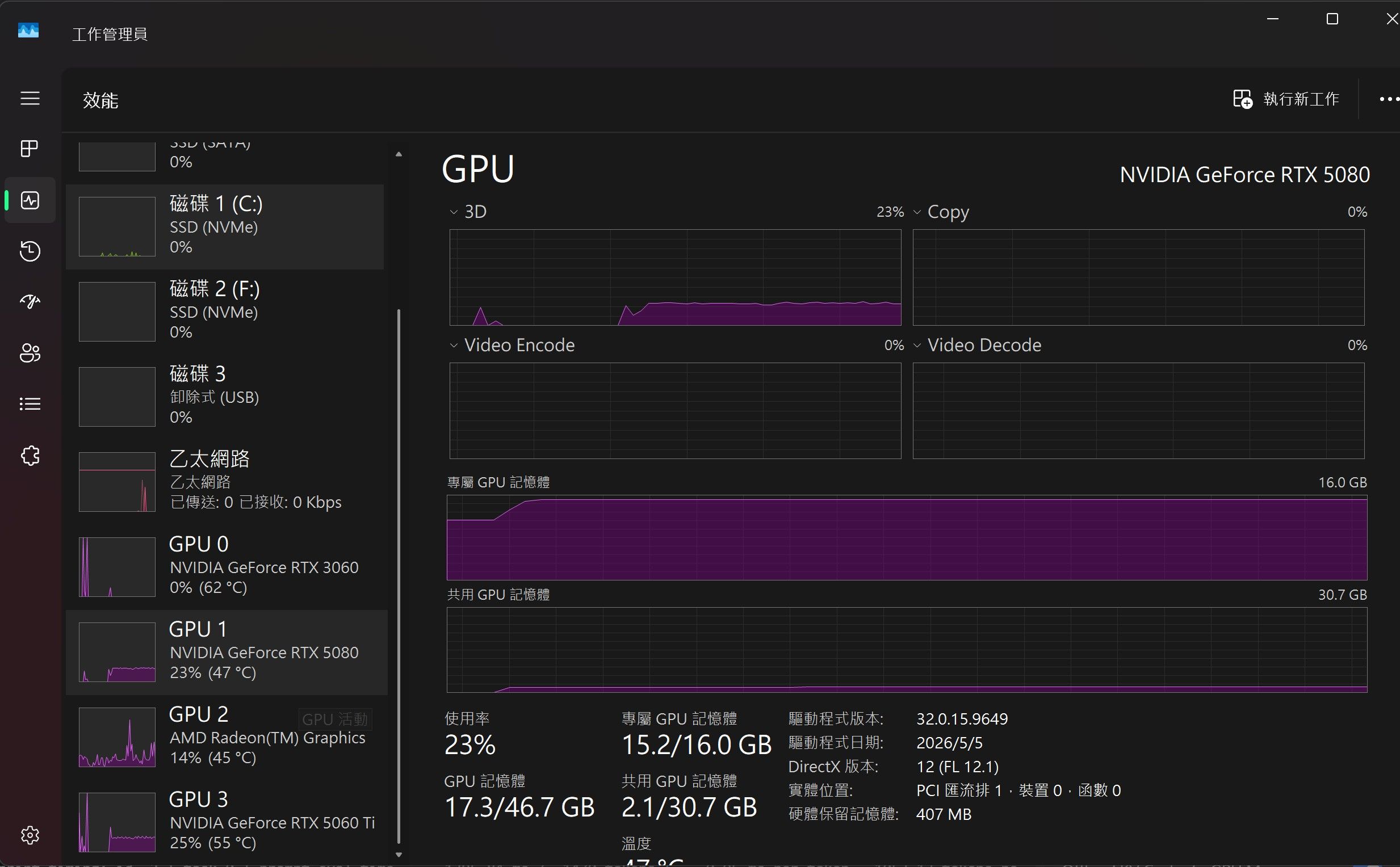Click the 3D usage graph
Image resolution: width=1400 pixels, height=867 pixels.
[676, 277]
